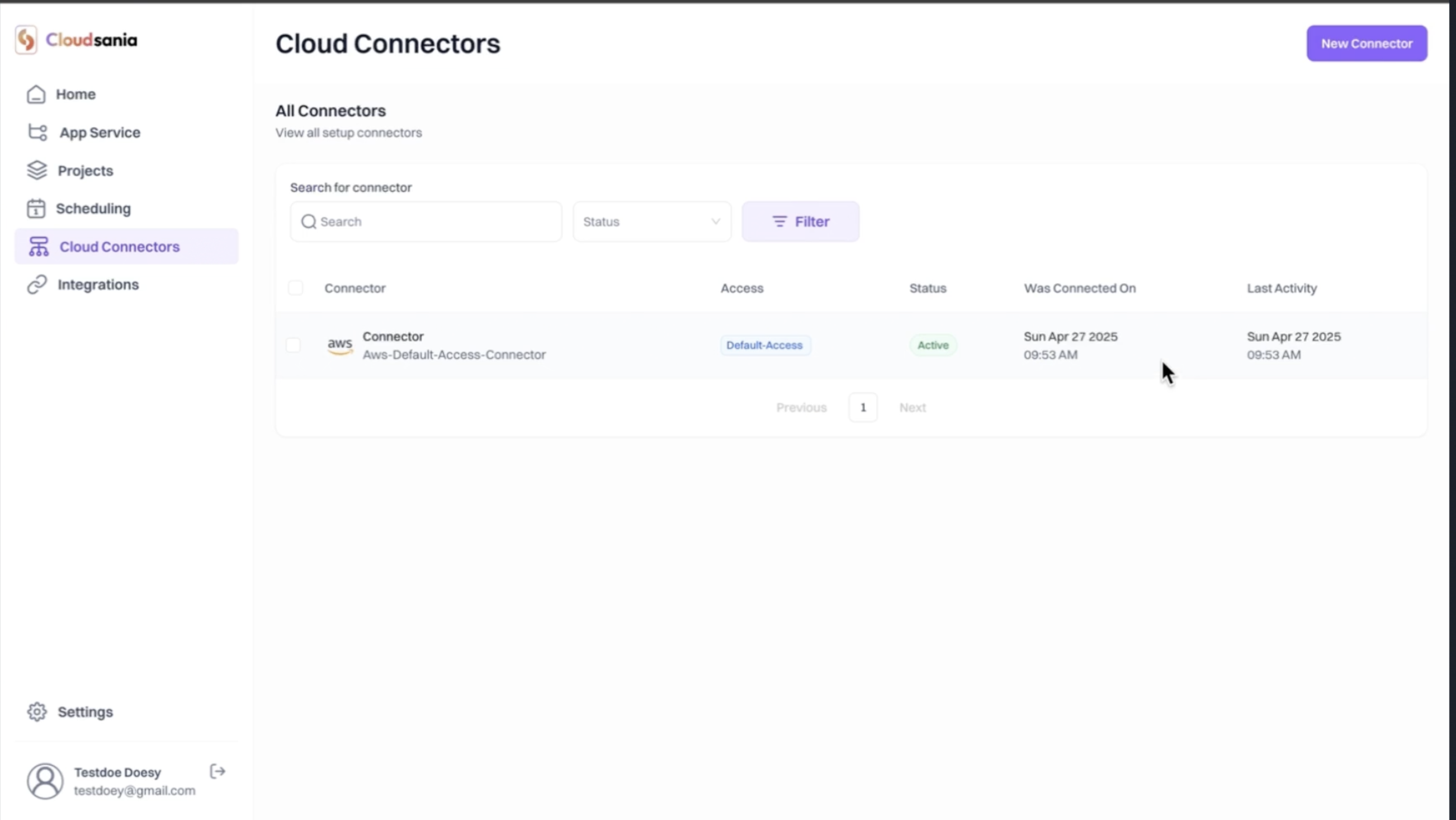Click the Filter button
Image resolution: width=1456 pixels, height=820 pixels.
(800, 222)
